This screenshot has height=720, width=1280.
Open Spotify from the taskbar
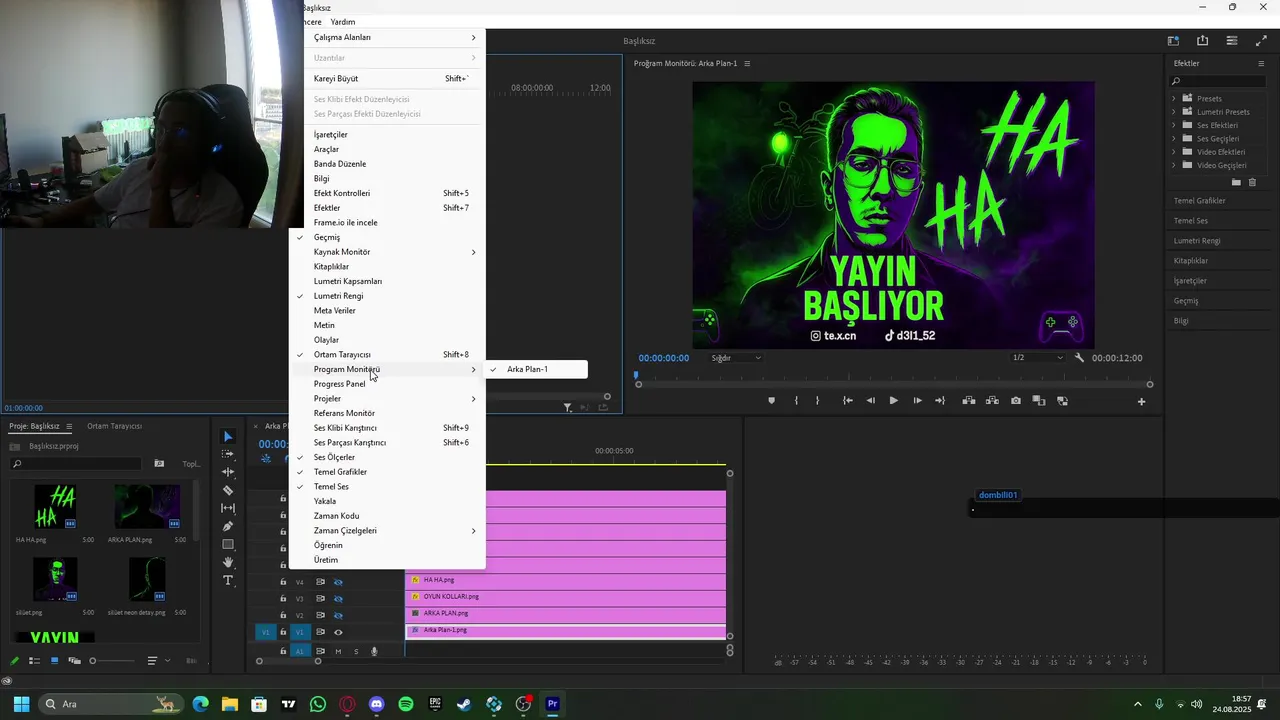click(x=405, y=704)
